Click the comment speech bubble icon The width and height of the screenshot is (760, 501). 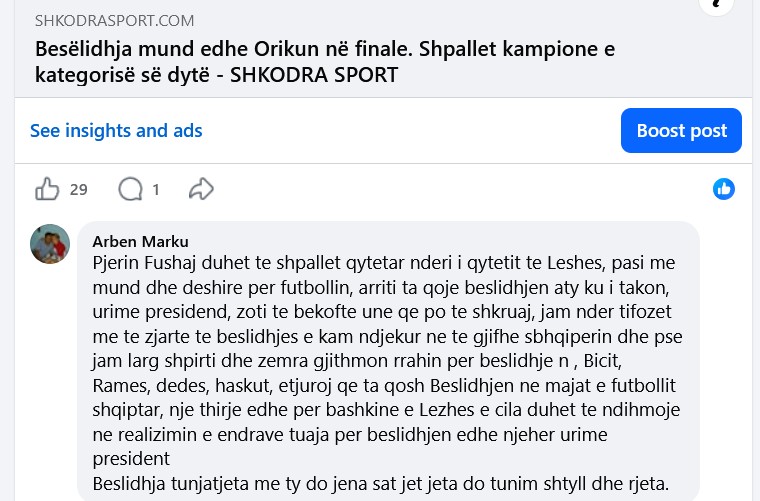pyautogui.click(x=130, y=189)
